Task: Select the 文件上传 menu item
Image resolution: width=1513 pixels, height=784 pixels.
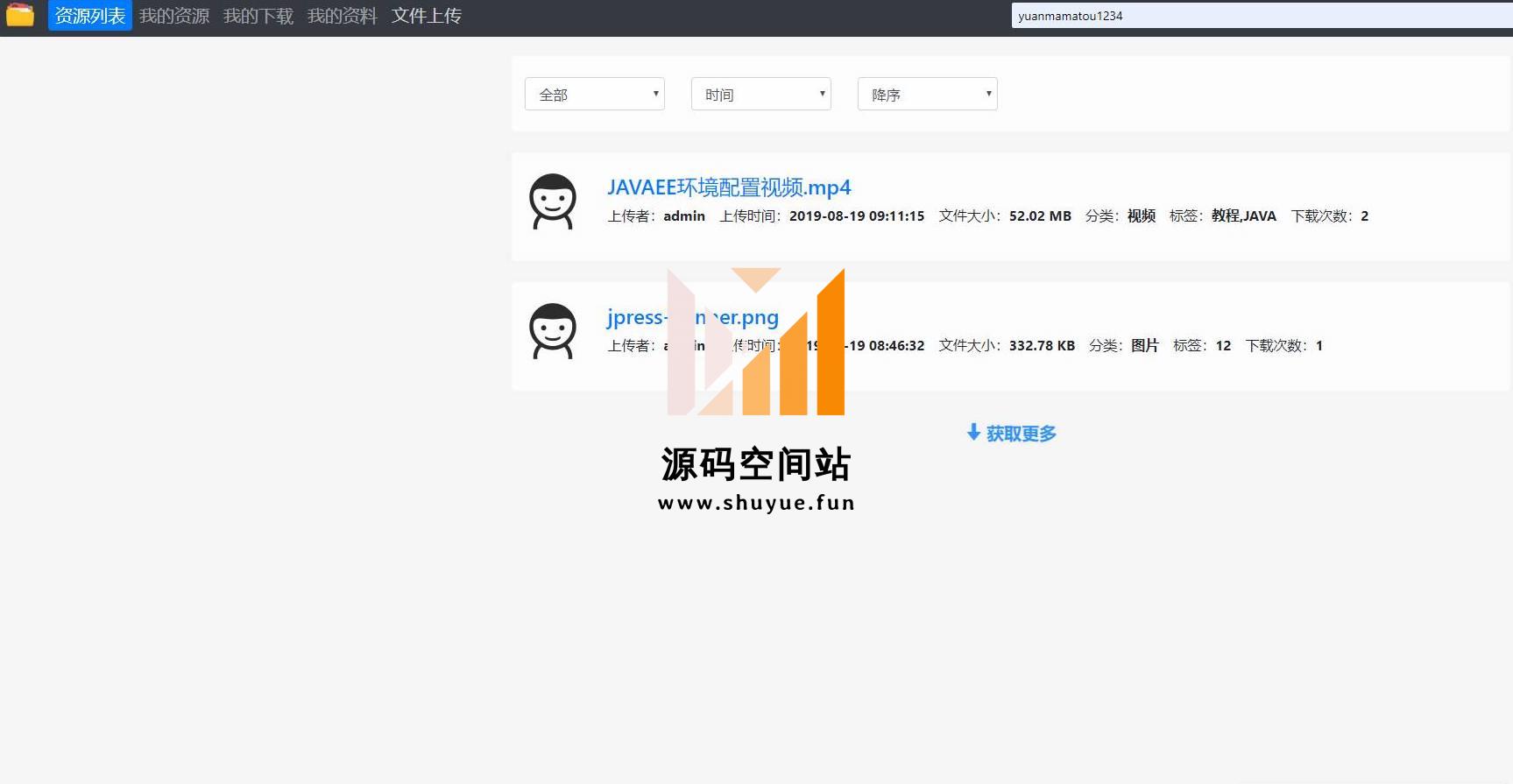Action: (x=427, y=16)
